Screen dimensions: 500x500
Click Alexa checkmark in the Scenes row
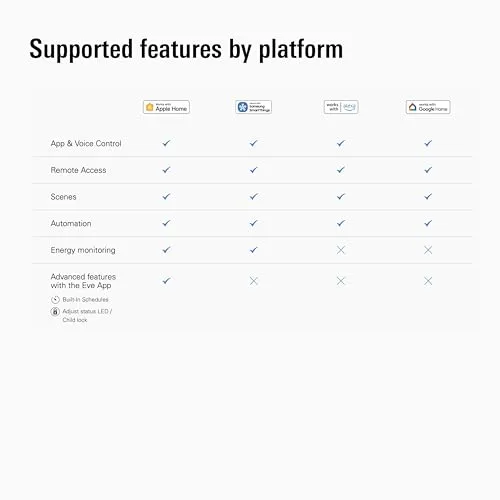[341, 196]
